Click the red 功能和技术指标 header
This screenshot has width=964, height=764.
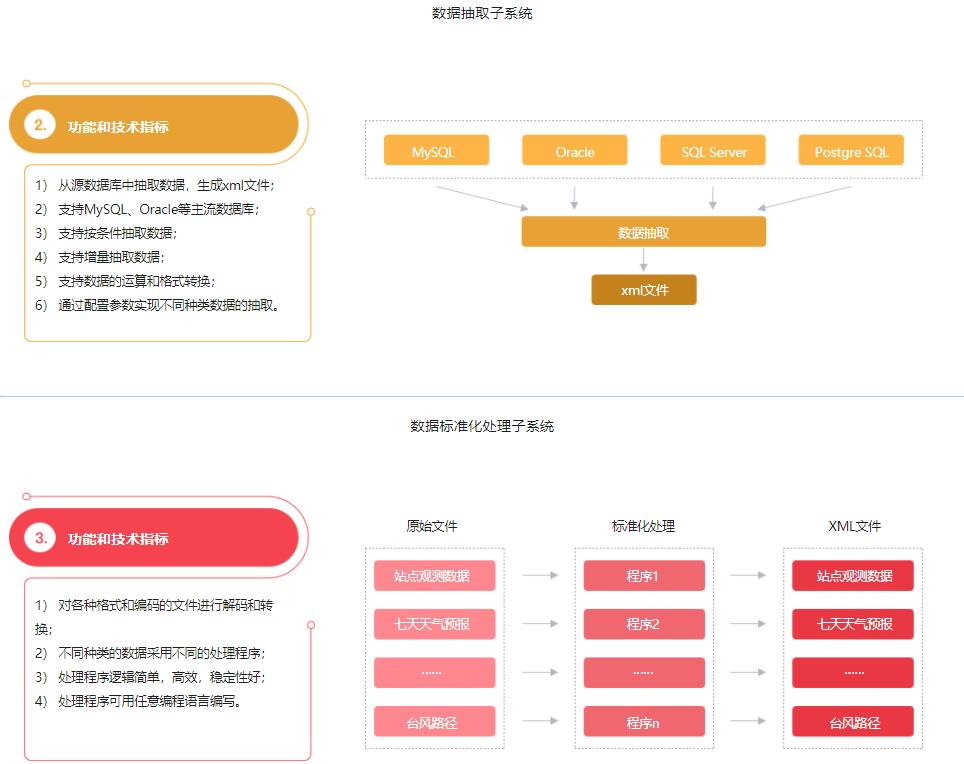click(118, 539)
